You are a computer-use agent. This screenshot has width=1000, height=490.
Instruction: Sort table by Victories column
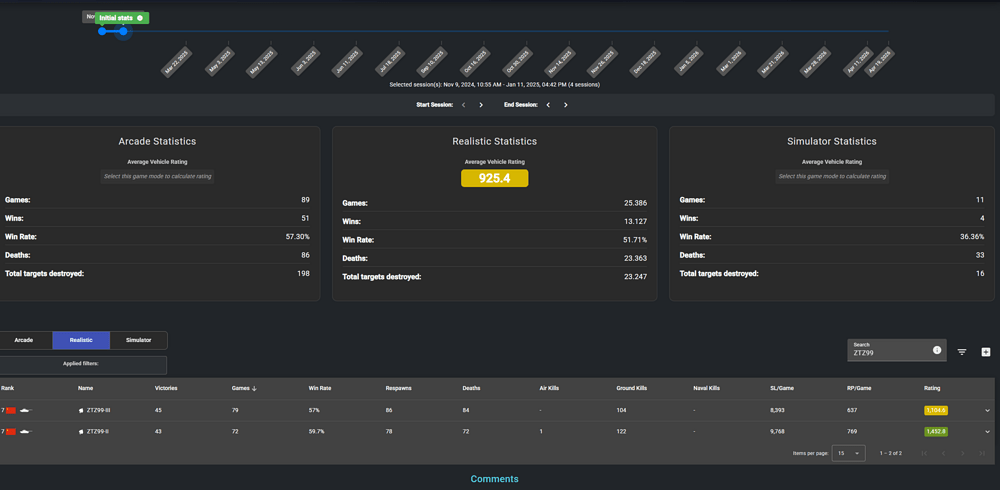tap(166, 388)
